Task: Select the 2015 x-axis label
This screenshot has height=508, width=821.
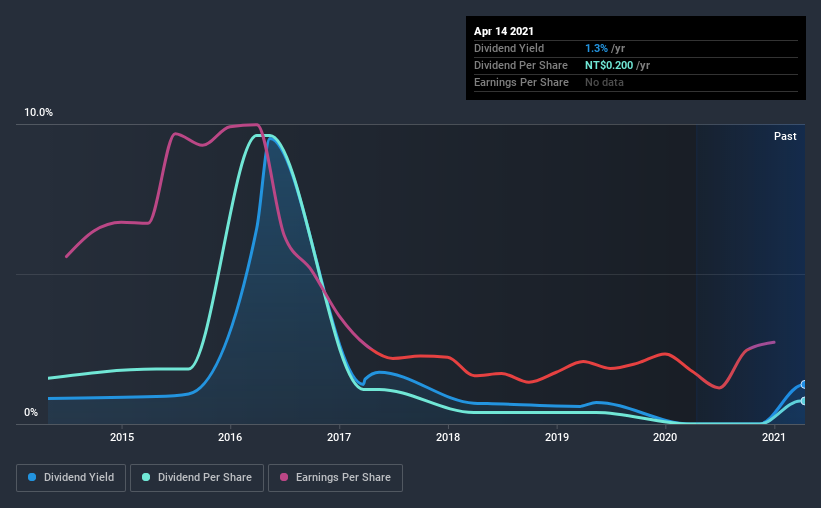Action: coord(121,437)
